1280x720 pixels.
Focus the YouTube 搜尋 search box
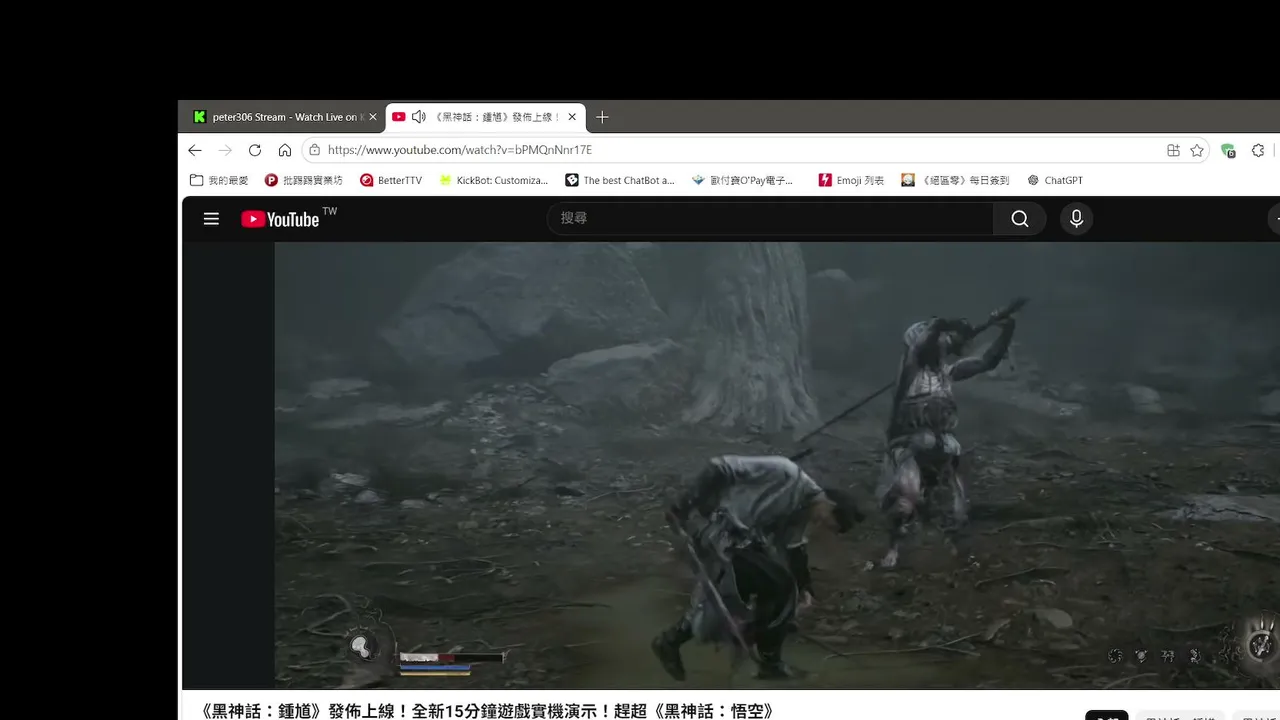pyautogui.click(x=770, y=218)
